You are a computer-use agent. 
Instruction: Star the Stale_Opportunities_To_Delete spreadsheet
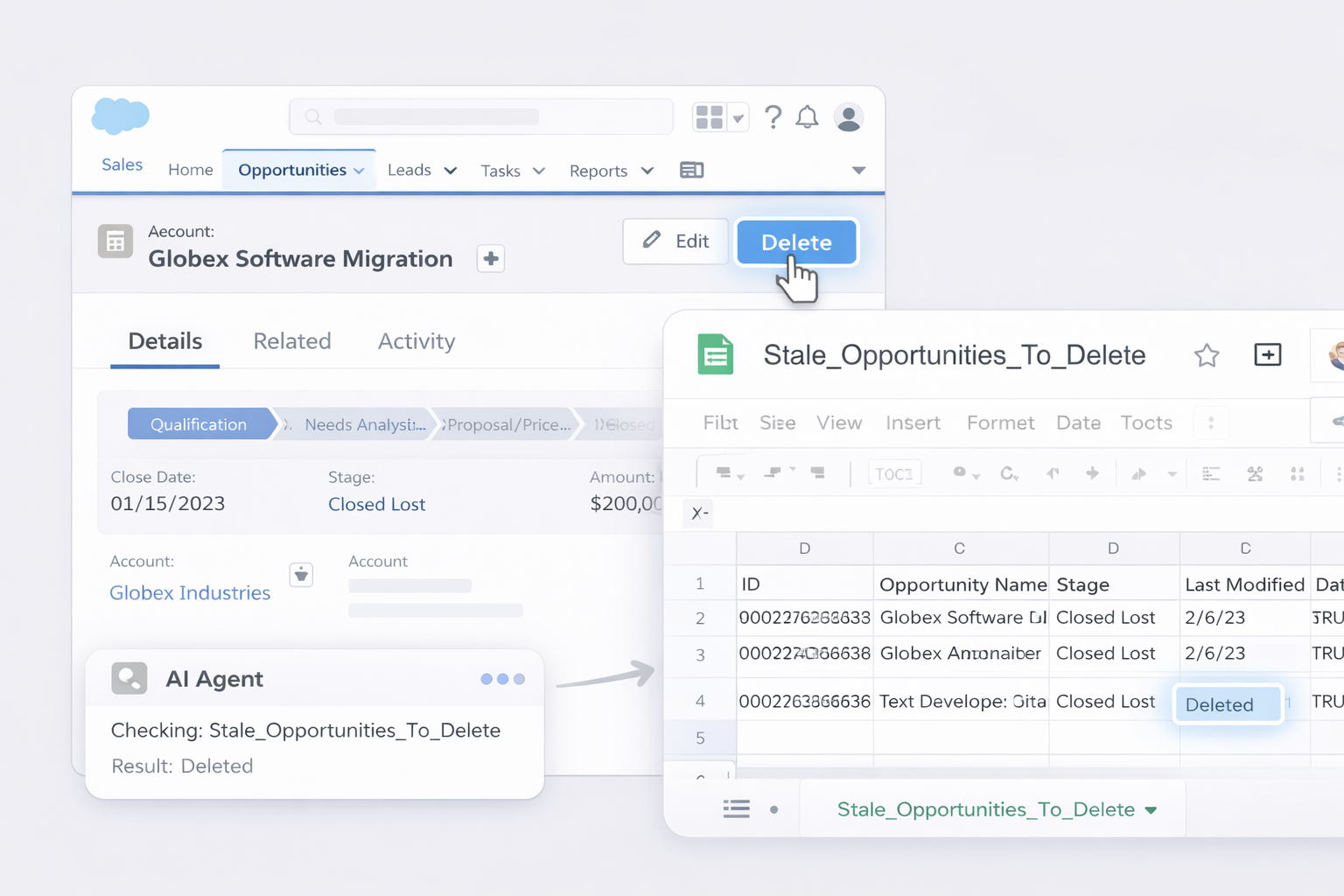(x=1207, y=355)
